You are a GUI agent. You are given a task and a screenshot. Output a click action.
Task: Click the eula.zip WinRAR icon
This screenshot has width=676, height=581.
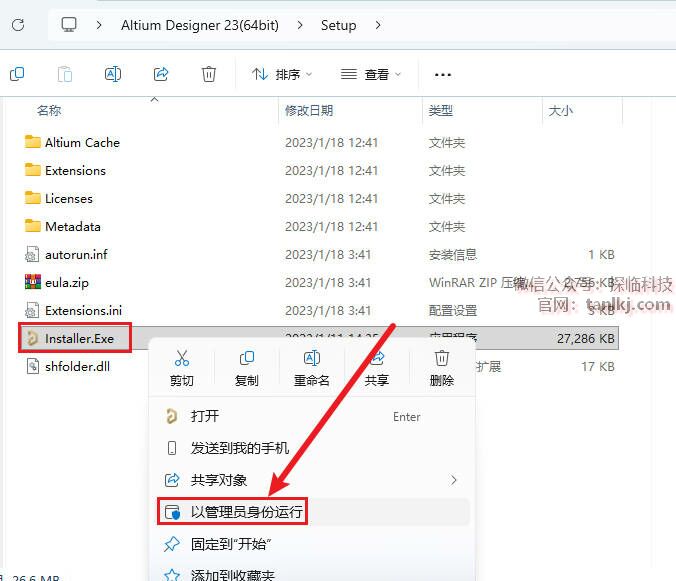(x=33, y=282)
